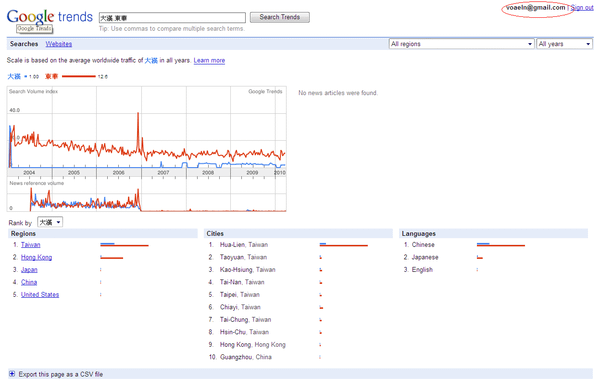Viewport: 600px width, 389px height.
Task: Switch to the Websites tab
Action: 59,44
